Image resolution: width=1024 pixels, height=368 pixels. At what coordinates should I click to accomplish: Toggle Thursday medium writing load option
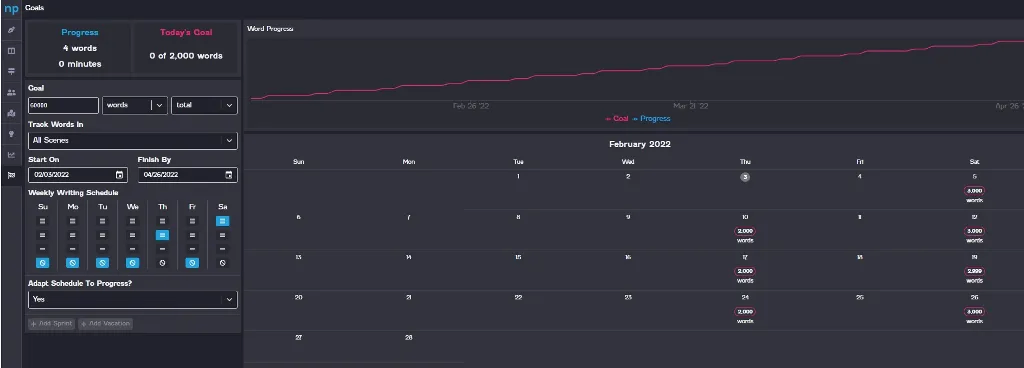(163, 235)
